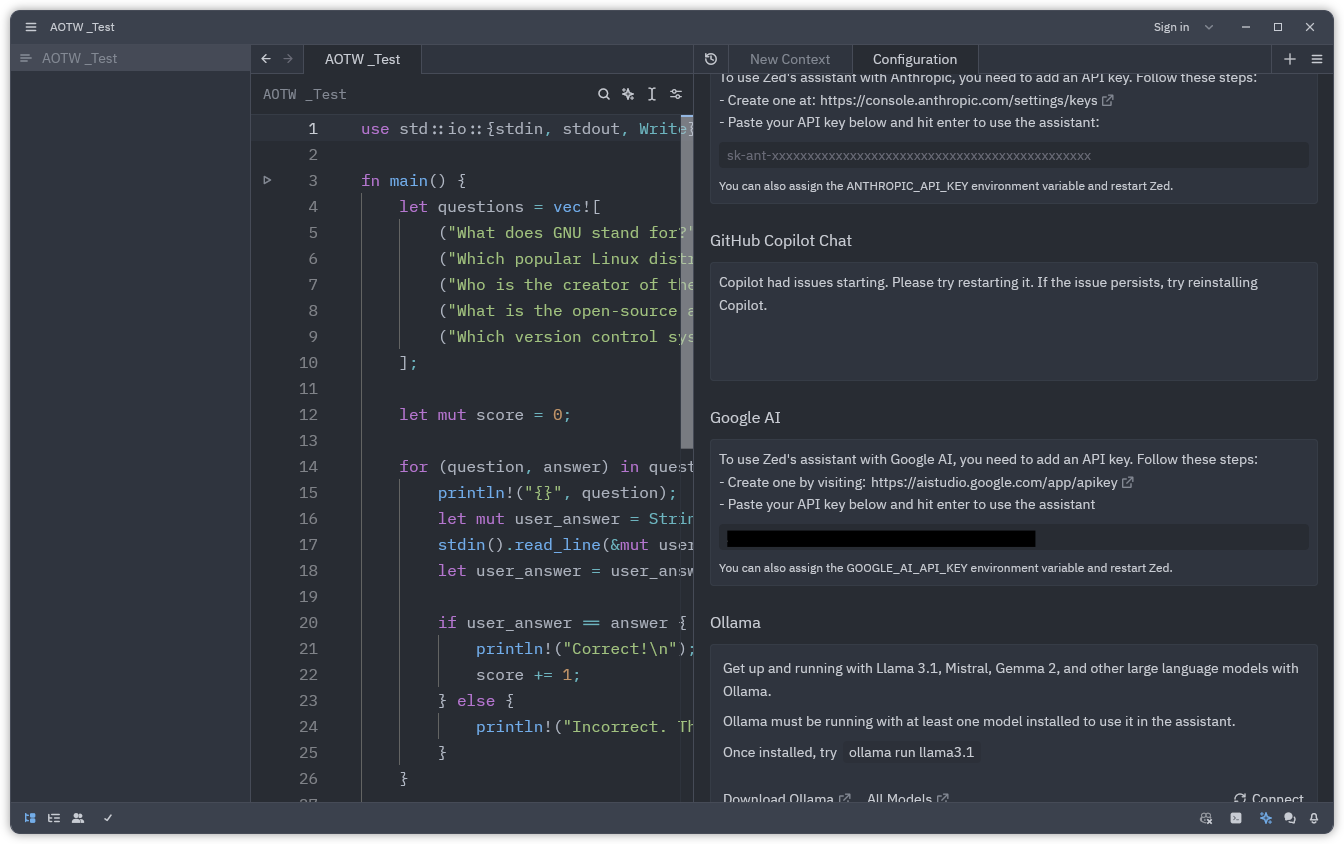
Task: Switch to the Configuration tab
Action: (x=915, y=59)
